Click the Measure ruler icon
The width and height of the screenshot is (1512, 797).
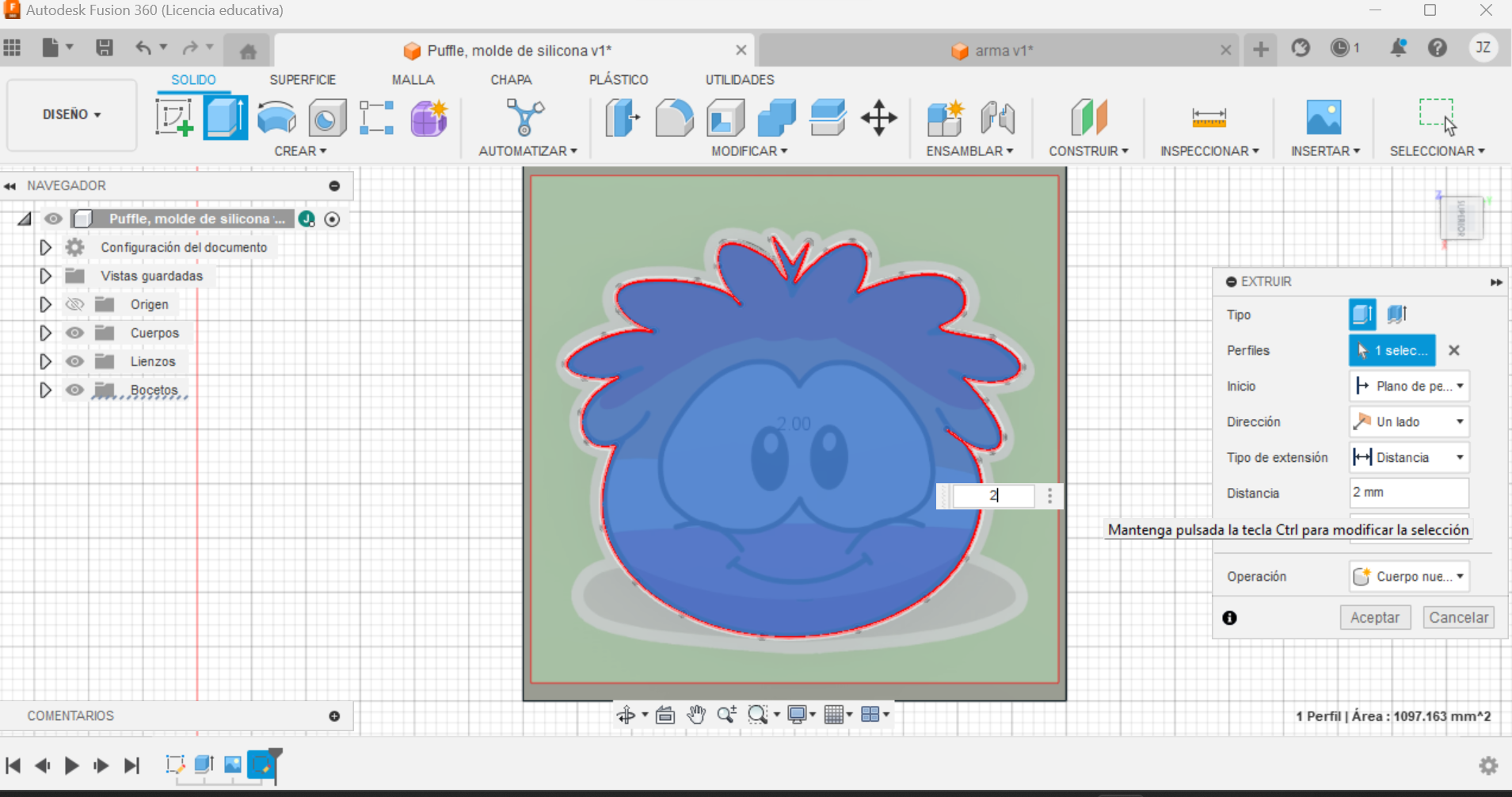click(1209, 118)
